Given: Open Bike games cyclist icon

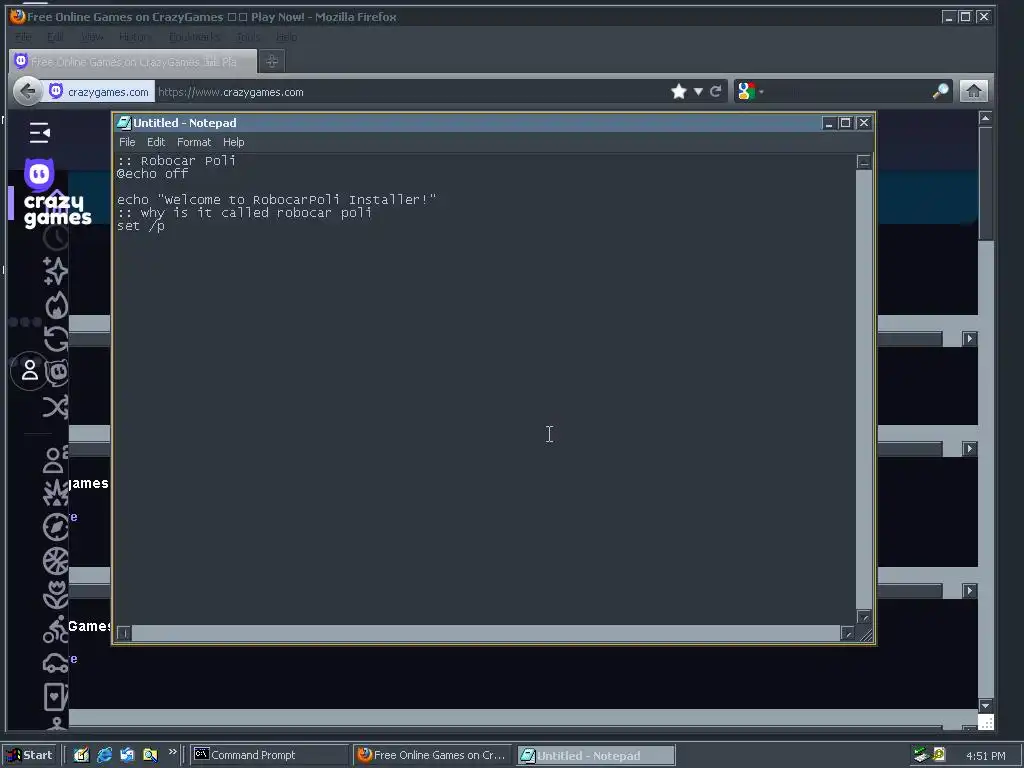Looking at the screenshot, I should click(x=56, y=629).
